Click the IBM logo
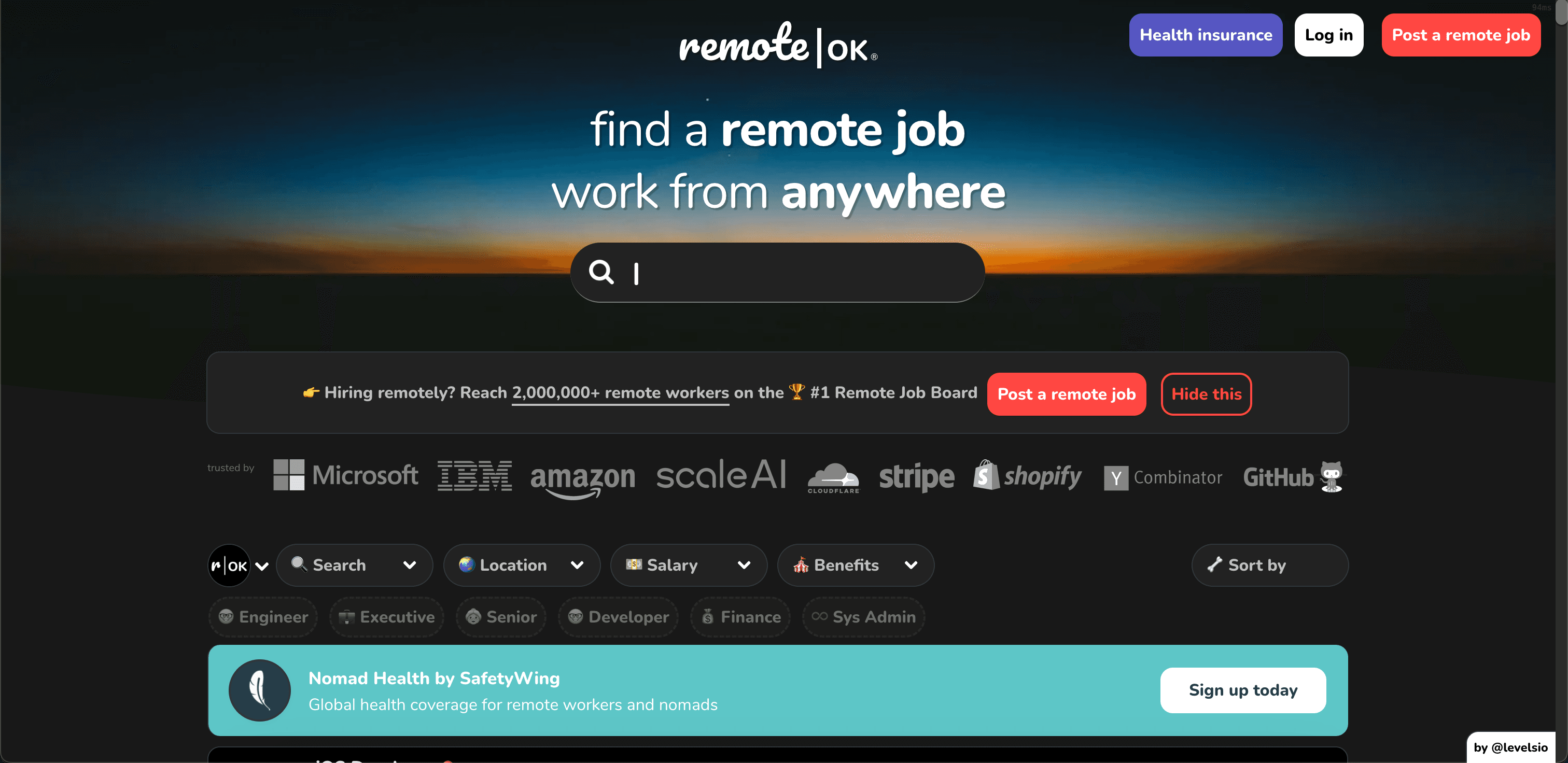The width and height of the screenshot is (1568, 763). tap(475, 475)
